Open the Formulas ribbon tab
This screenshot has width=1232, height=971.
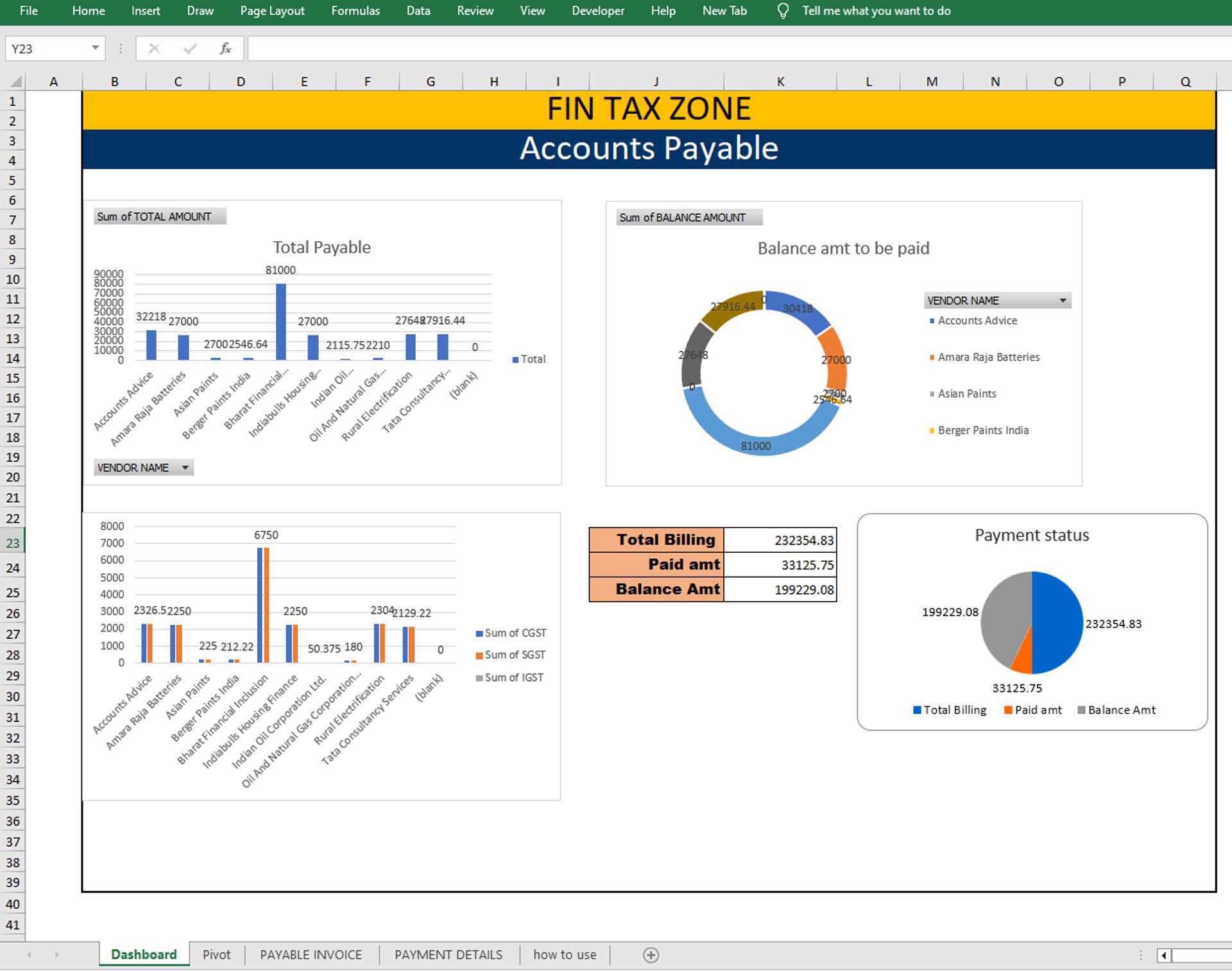pyautogui.click(x=355, y=11)
